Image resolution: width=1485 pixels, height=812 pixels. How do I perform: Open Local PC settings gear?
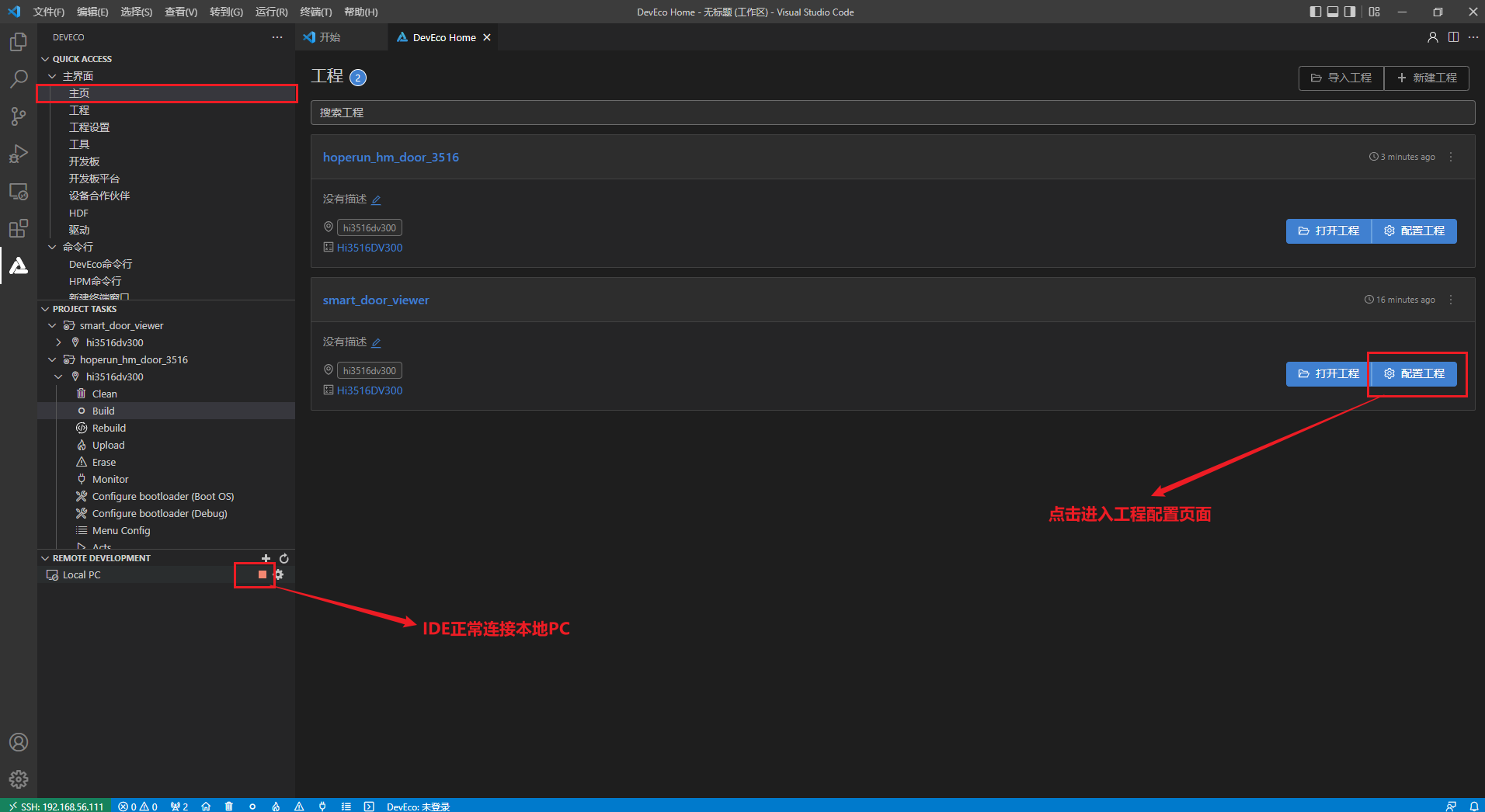tap(280, 574)
